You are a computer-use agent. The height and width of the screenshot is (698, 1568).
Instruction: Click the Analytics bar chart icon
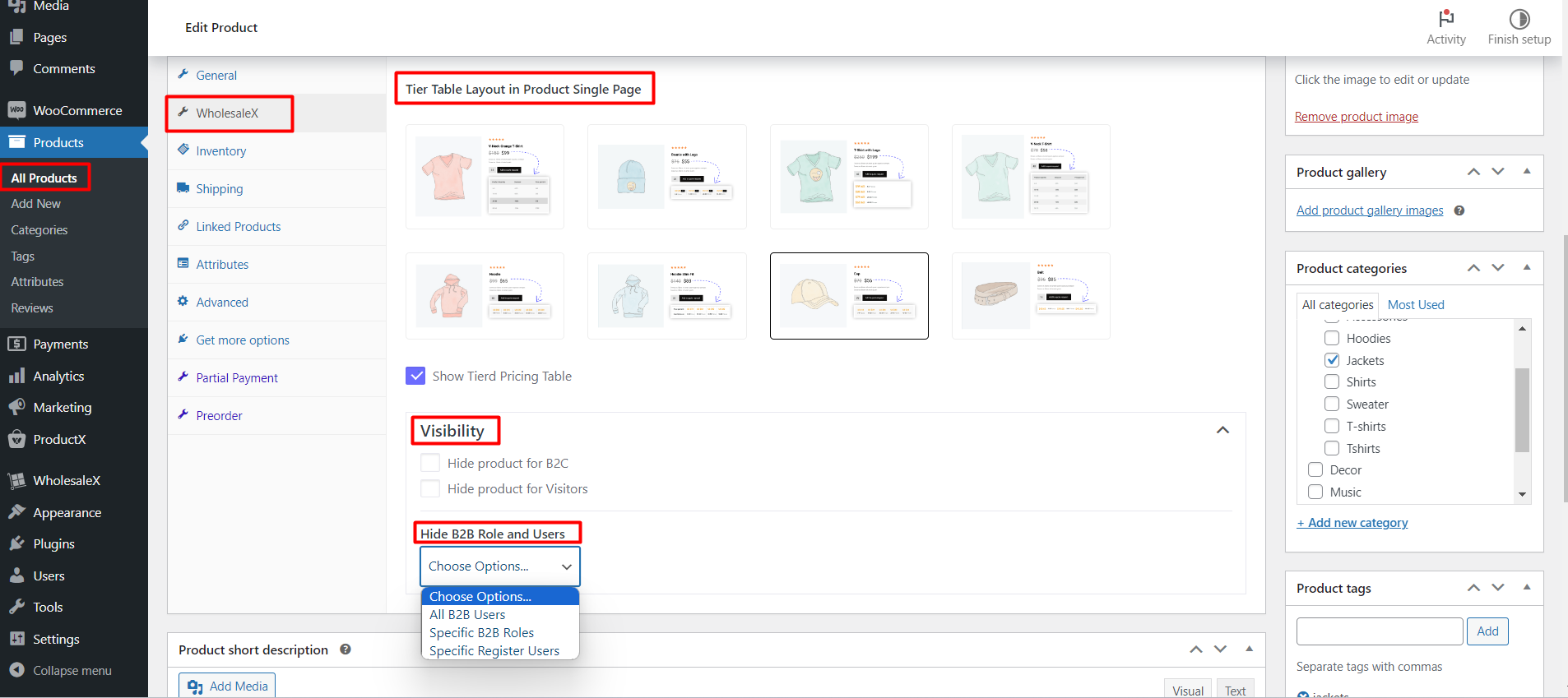click(x=16, y=376)
